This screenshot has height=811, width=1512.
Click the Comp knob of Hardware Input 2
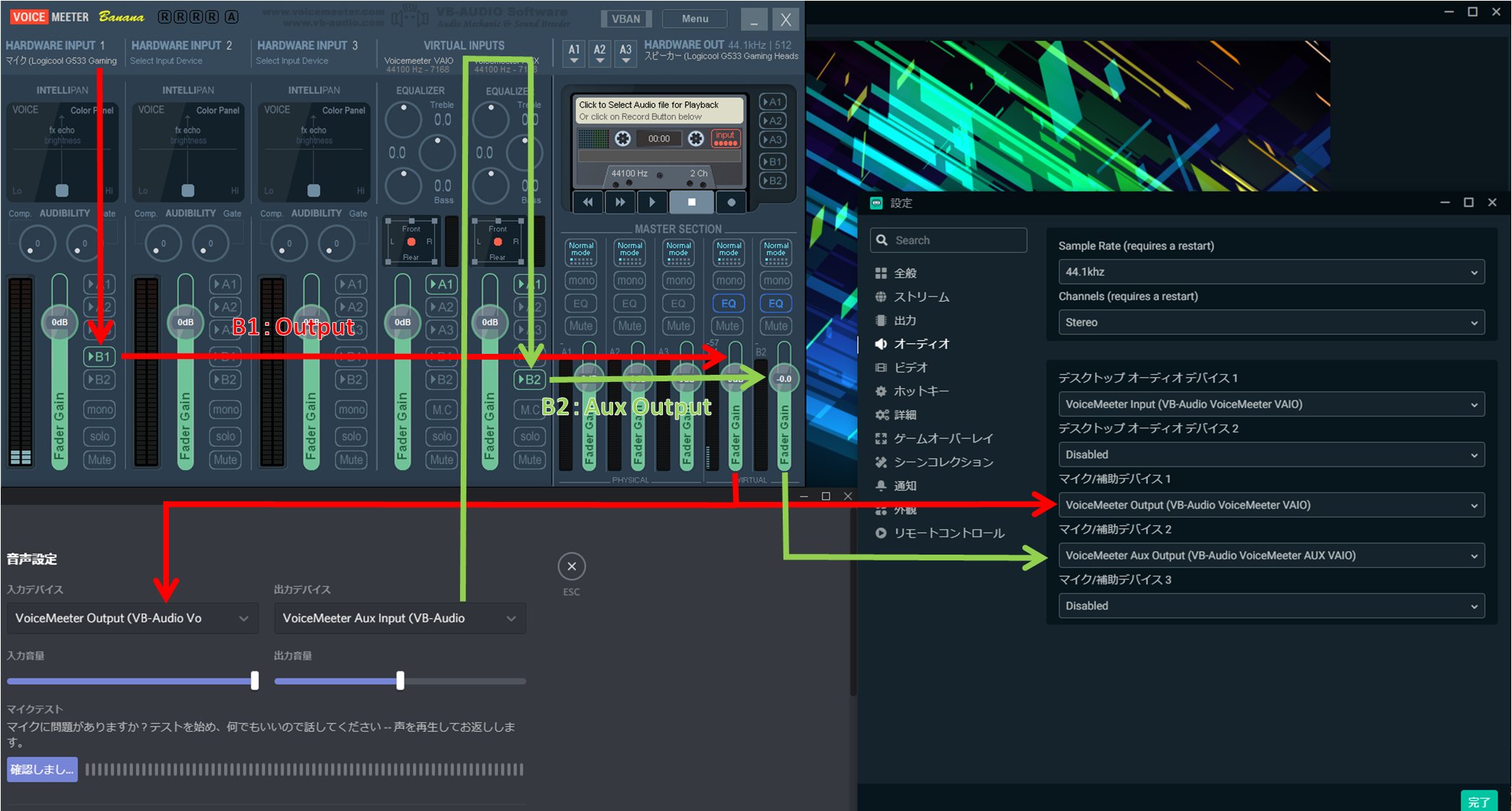click(x=162, y=243)
